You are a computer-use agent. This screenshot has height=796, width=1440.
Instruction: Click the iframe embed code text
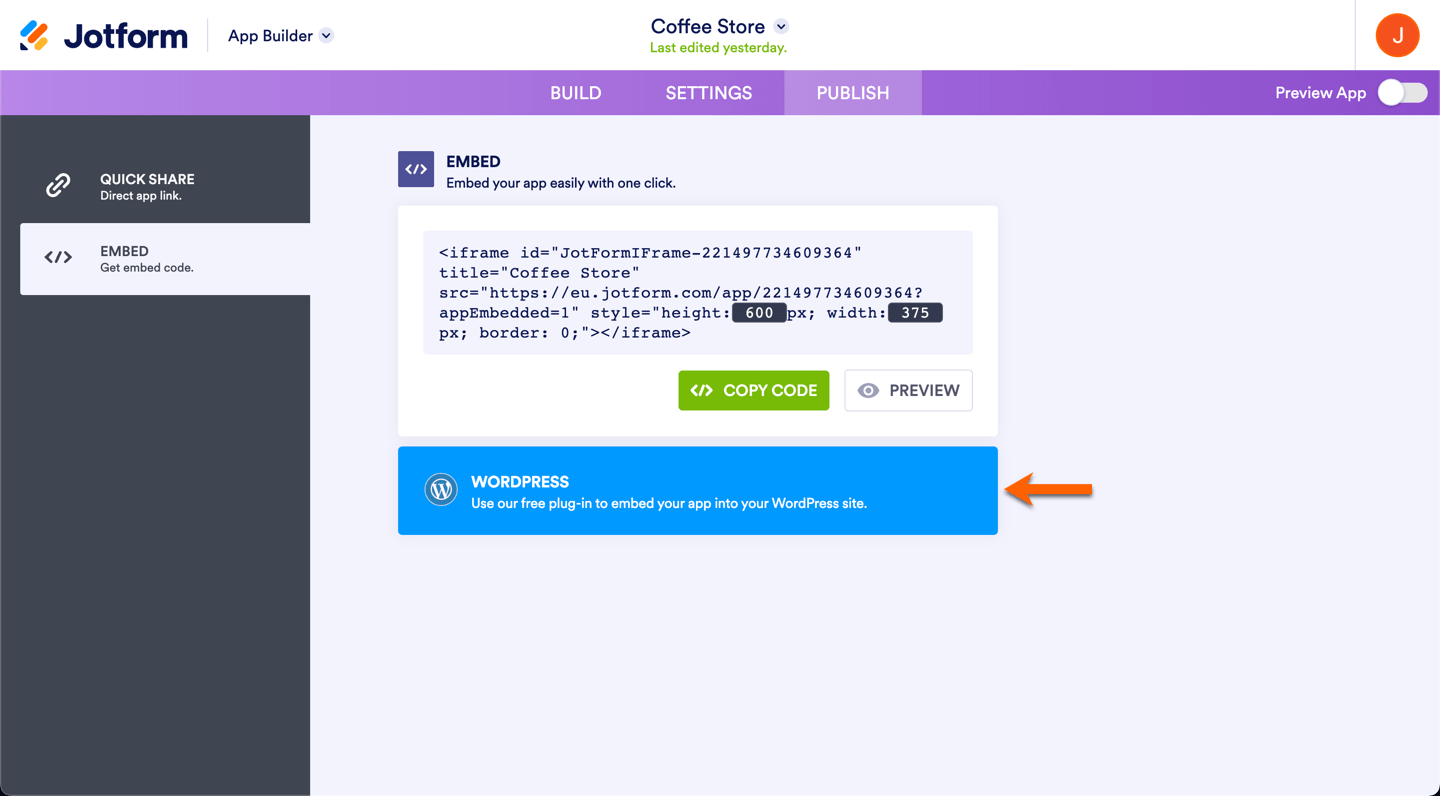(x=698, y=293)
